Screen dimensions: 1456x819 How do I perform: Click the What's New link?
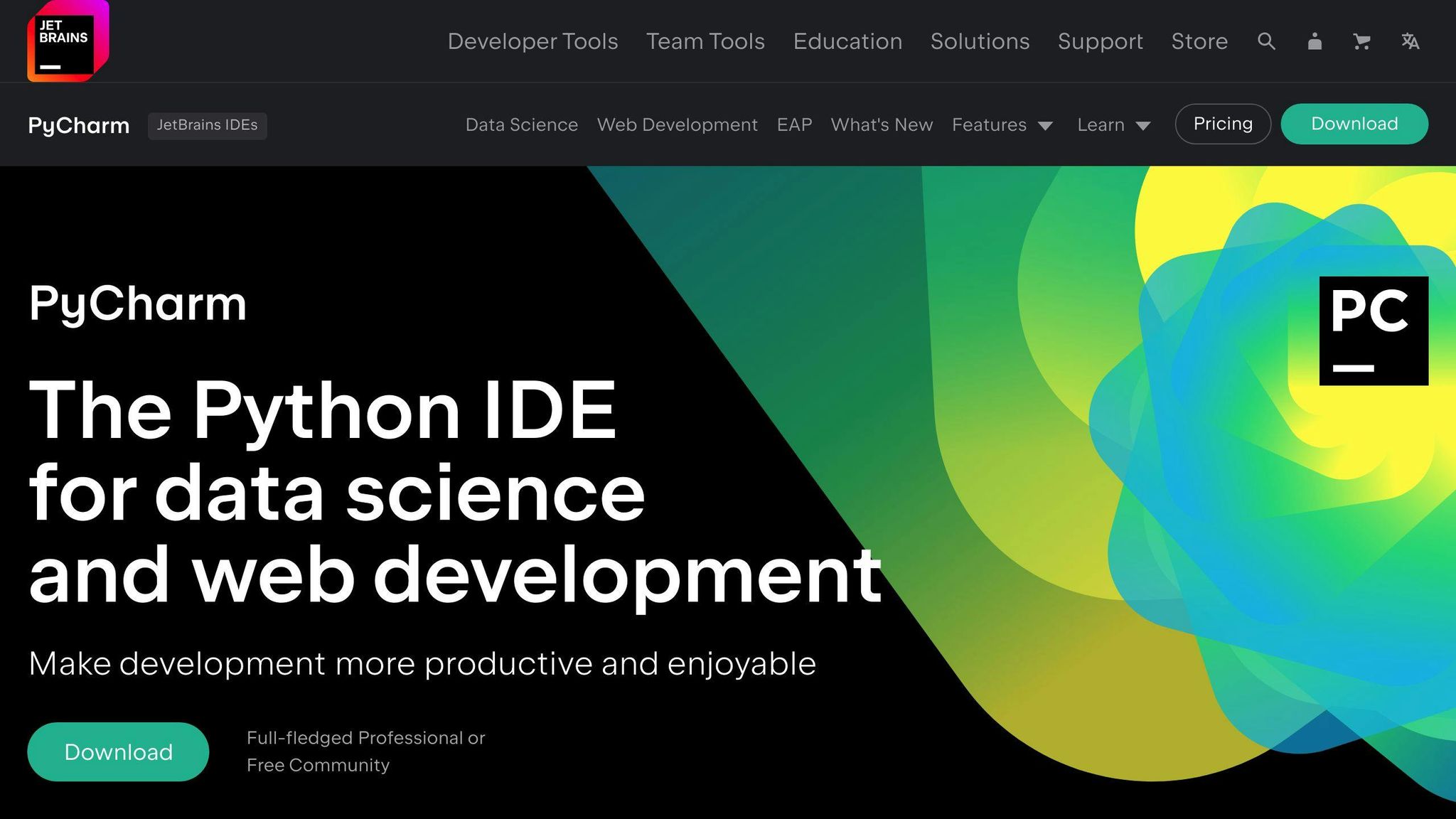[x=882, y=124]
